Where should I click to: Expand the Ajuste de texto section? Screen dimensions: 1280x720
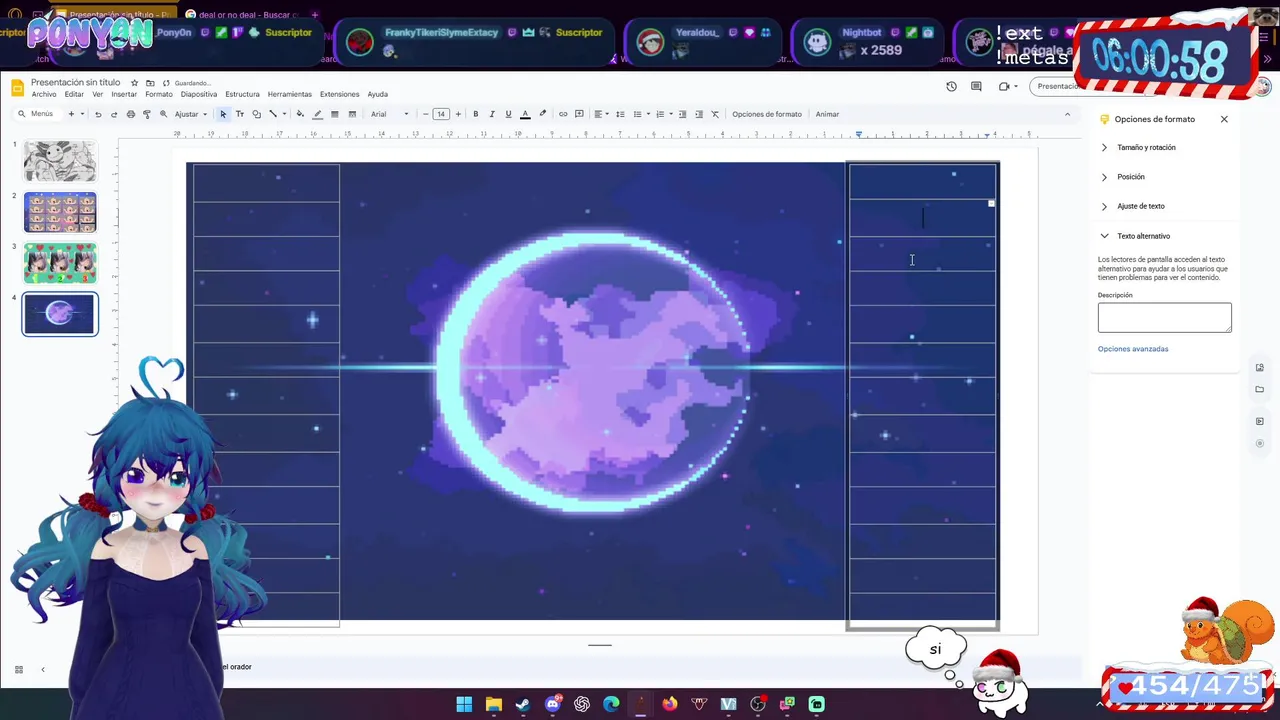click(x=1141, y=206)
